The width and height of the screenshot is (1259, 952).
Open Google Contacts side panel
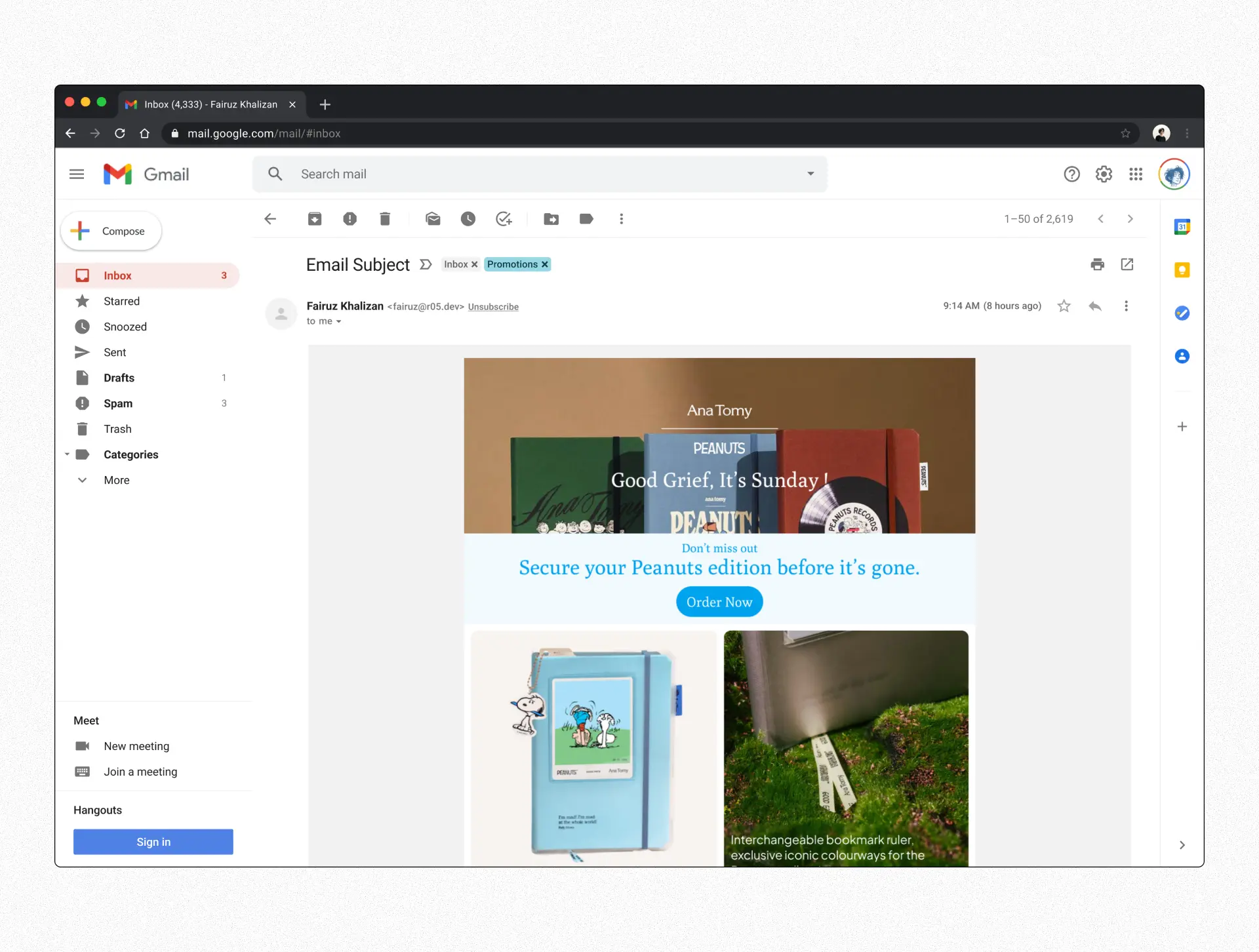click(x=1182, y=357)
